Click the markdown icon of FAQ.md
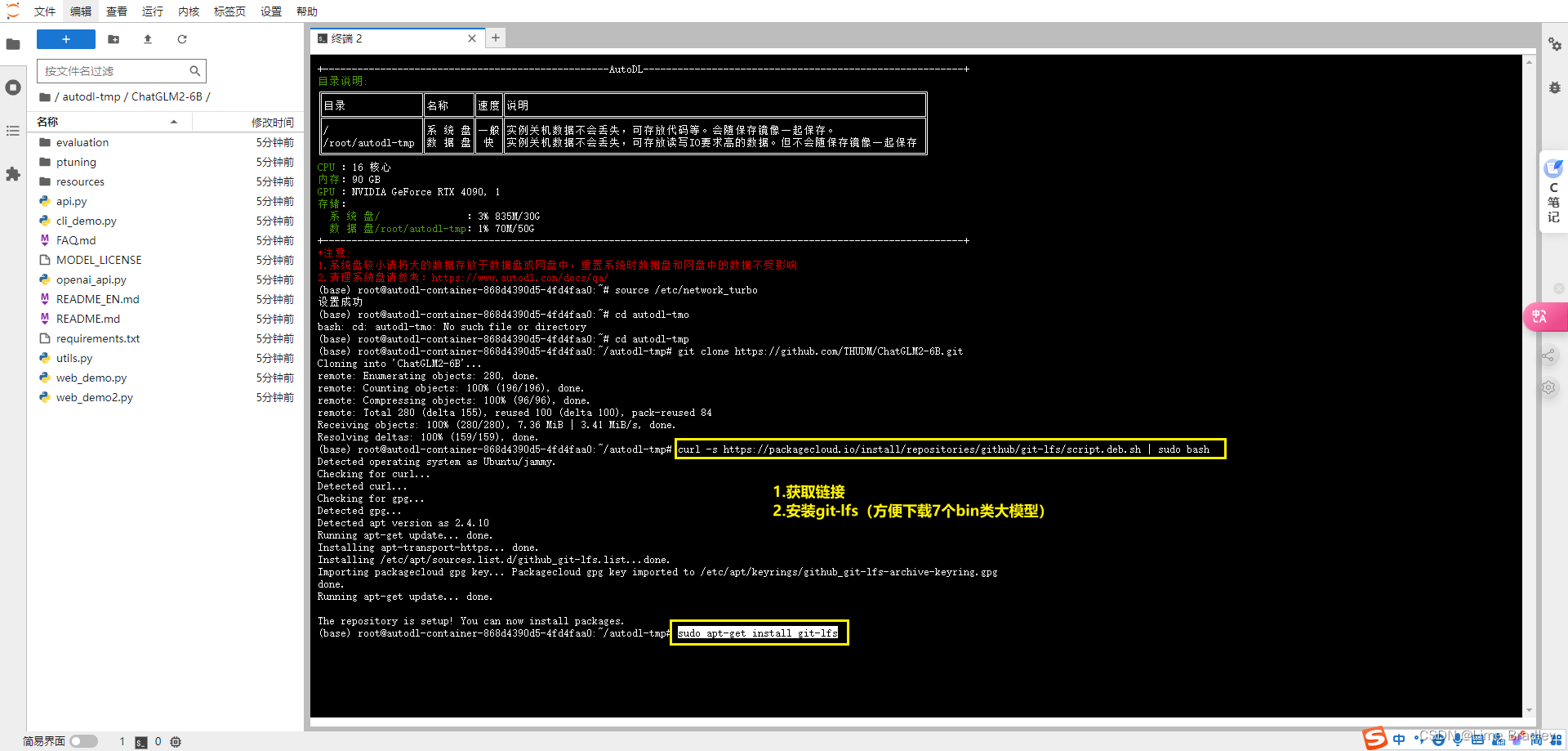 tap(45, 240)
